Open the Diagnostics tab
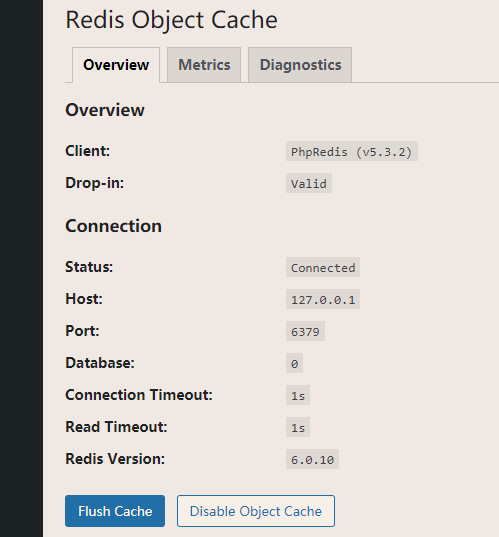Image resolution: width=499 pixels, height=537 pixels. 300,65
